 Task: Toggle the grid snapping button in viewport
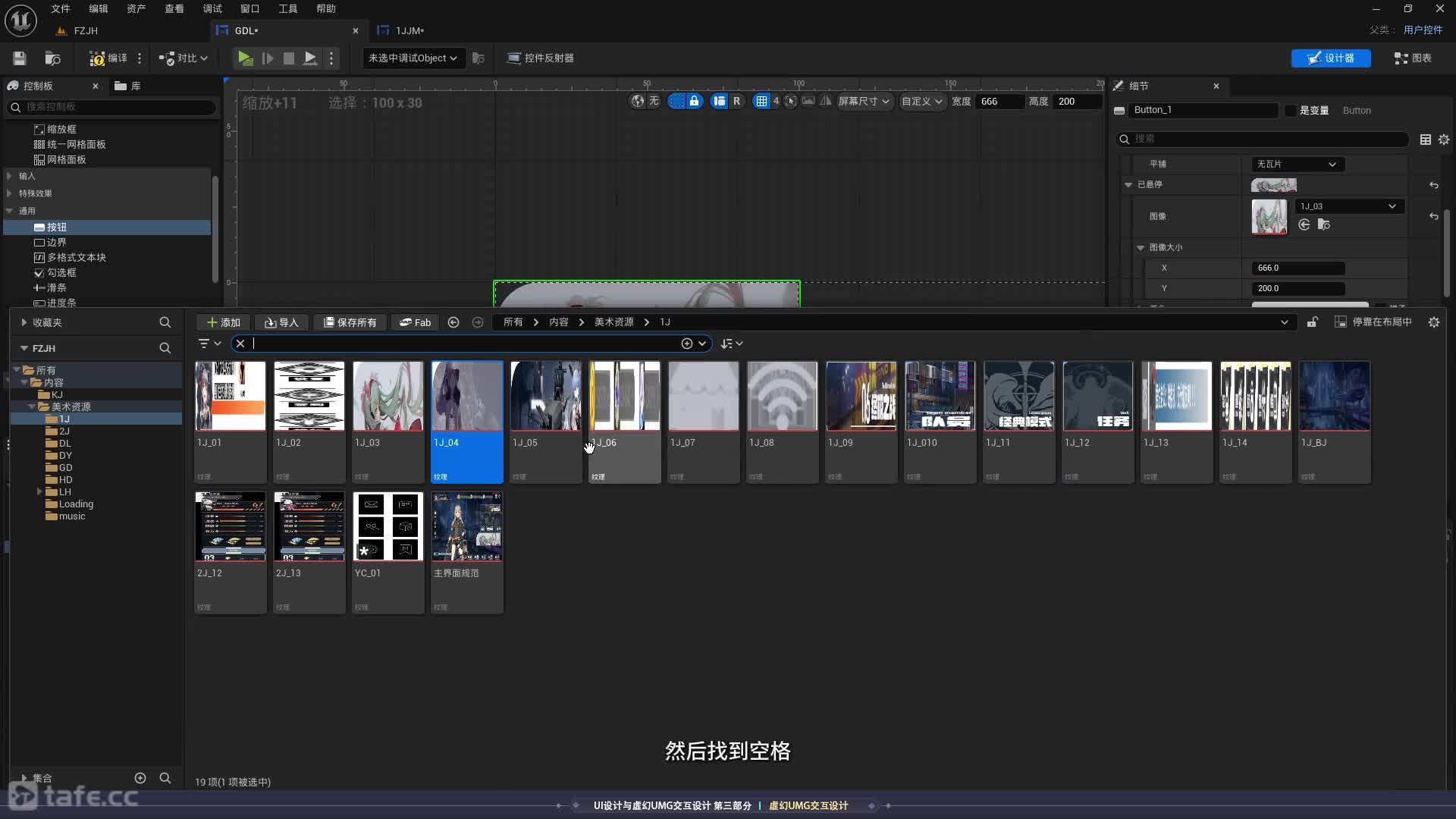tap(761, 102)
